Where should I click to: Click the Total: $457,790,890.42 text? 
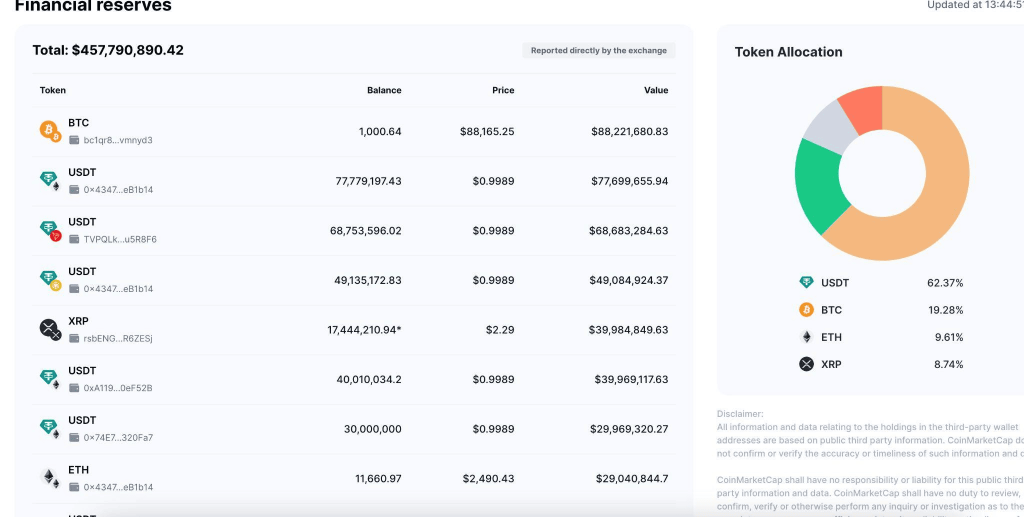pyautogui.click(x=108, y=50)
